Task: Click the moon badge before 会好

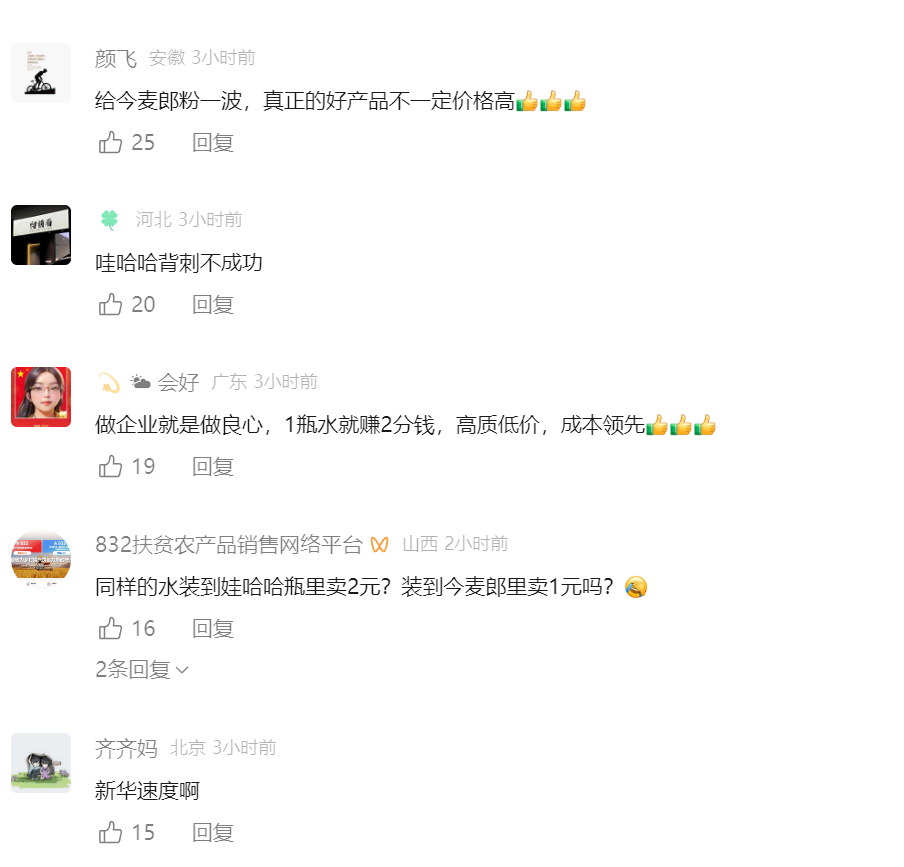Action: click(x=109, y=383)
